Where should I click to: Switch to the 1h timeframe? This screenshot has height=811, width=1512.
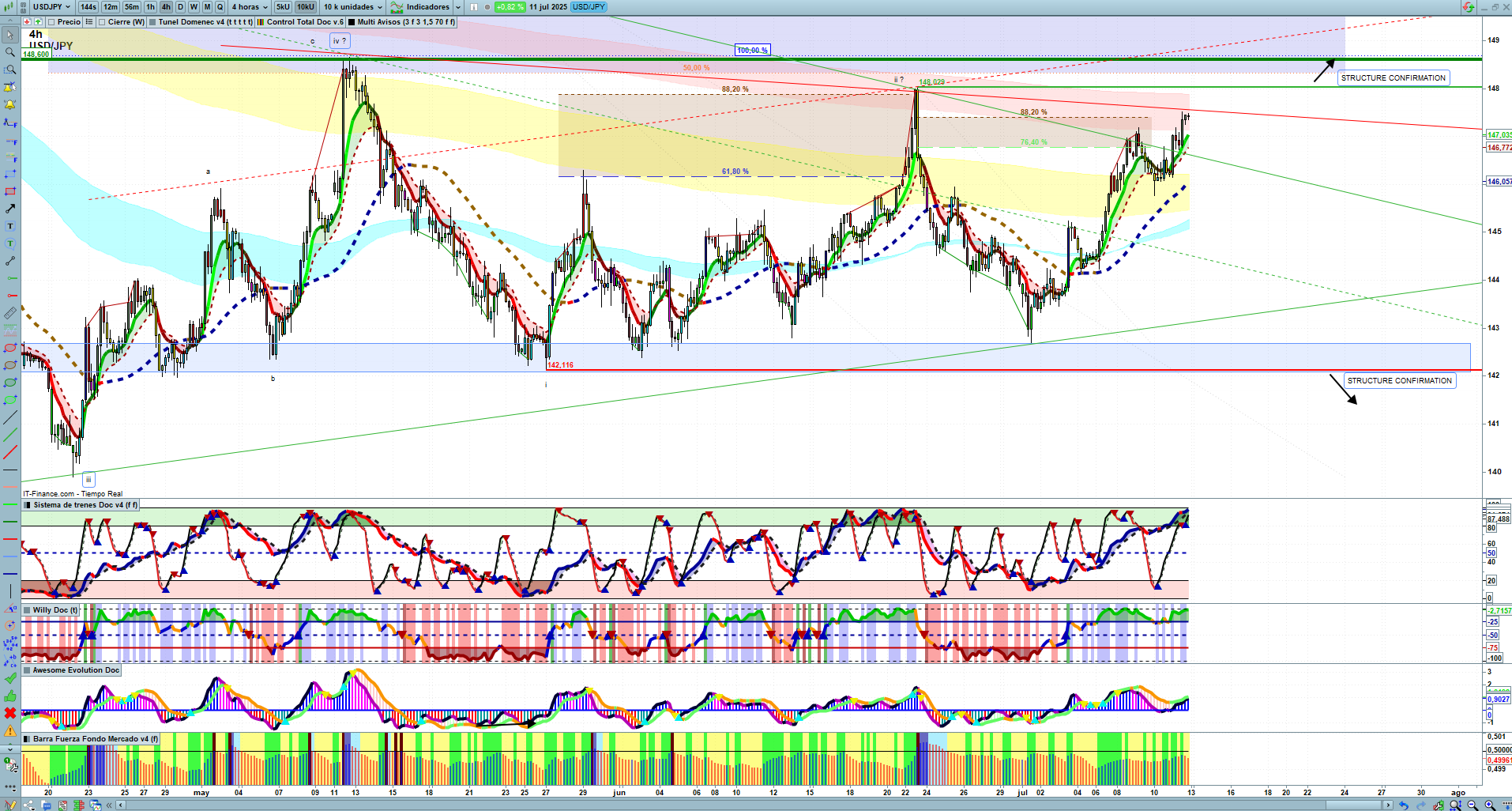[150, 6]
